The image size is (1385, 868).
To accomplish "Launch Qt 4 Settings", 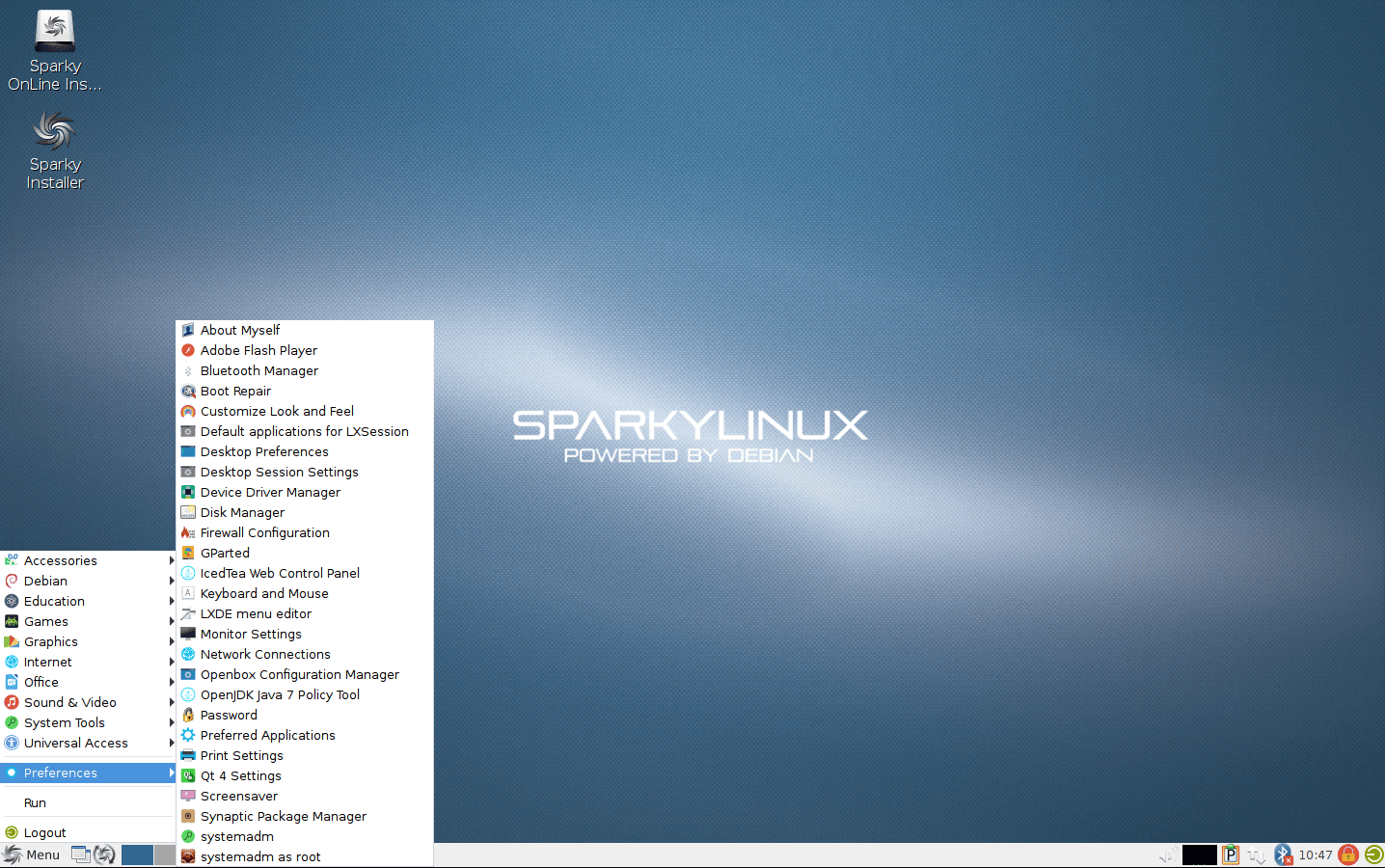I will tap(305, 775).
